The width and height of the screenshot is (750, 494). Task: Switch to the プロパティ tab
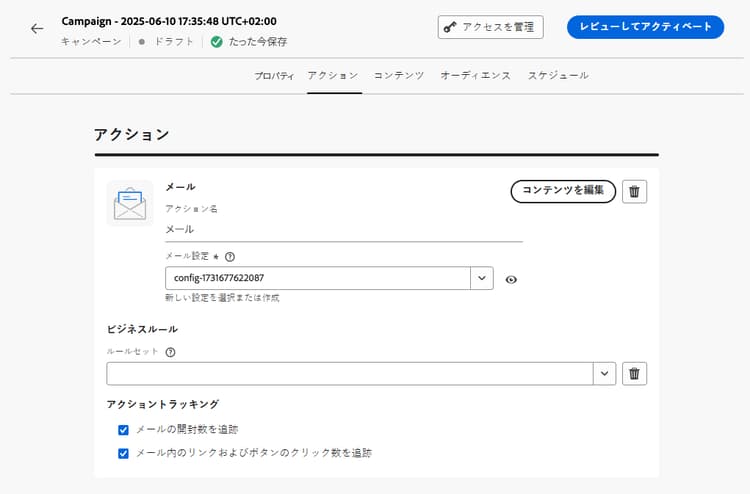[274, 76]
